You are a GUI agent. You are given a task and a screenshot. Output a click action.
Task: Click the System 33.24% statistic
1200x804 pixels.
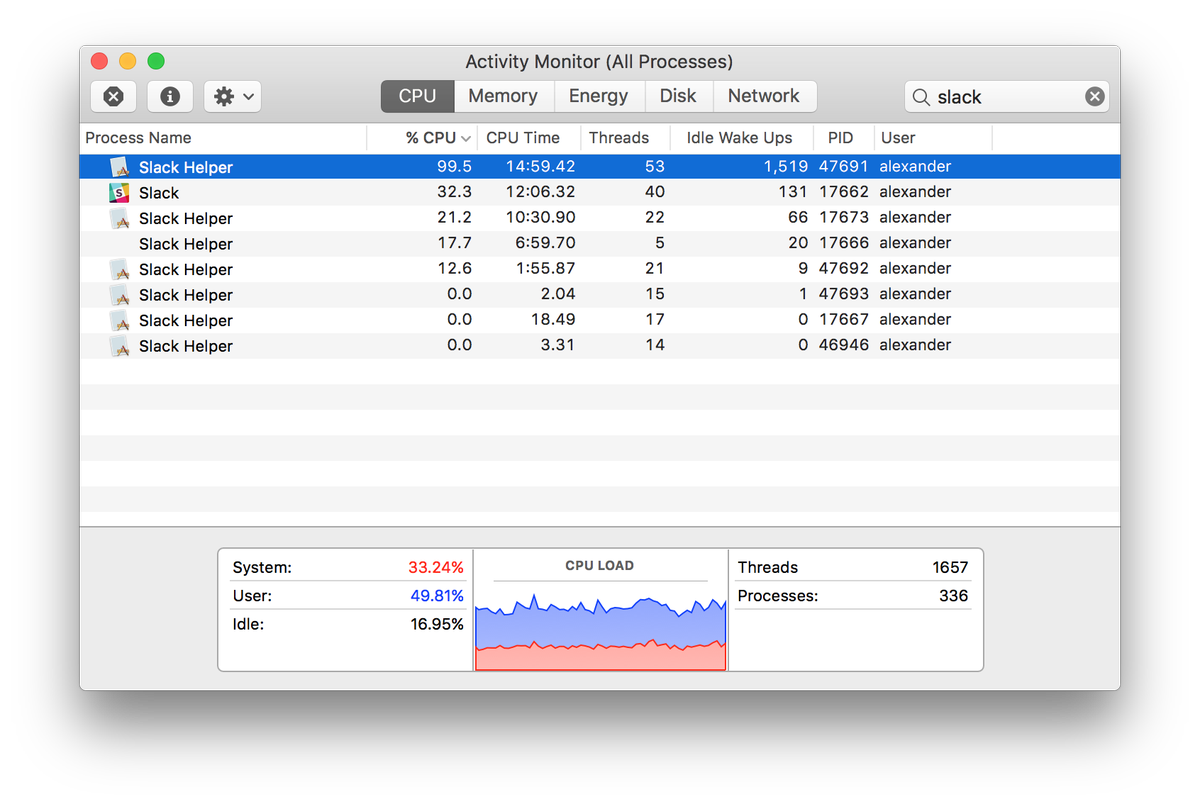347,567
